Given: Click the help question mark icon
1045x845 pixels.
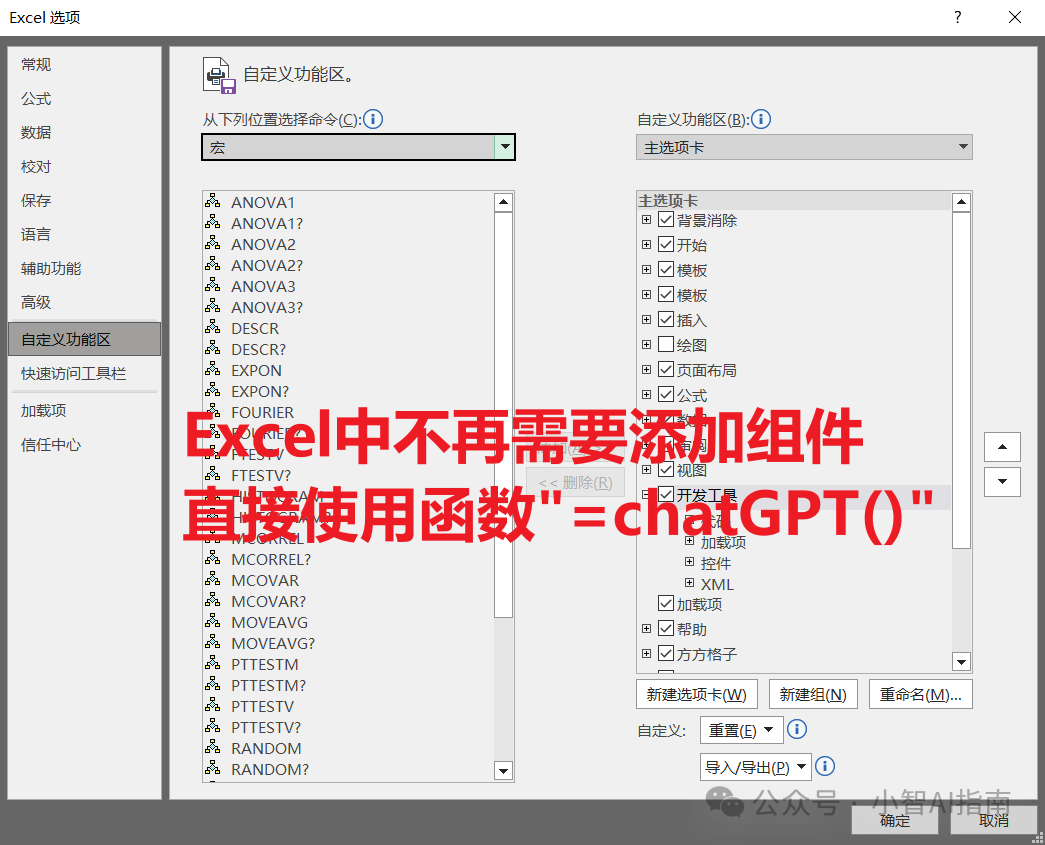Looking at the screenshot, I should (958, 17).
